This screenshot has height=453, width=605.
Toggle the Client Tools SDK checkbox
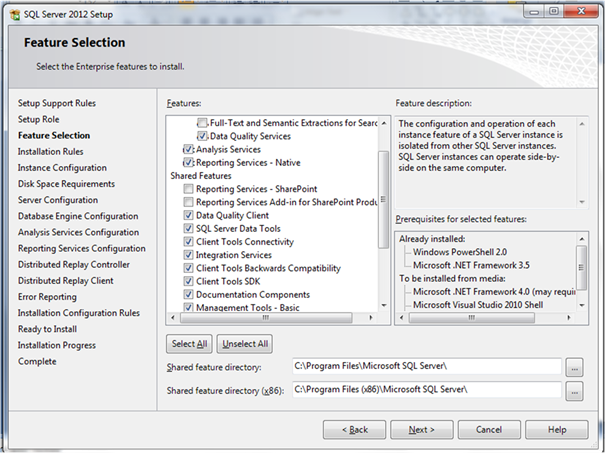coord(188,281)
